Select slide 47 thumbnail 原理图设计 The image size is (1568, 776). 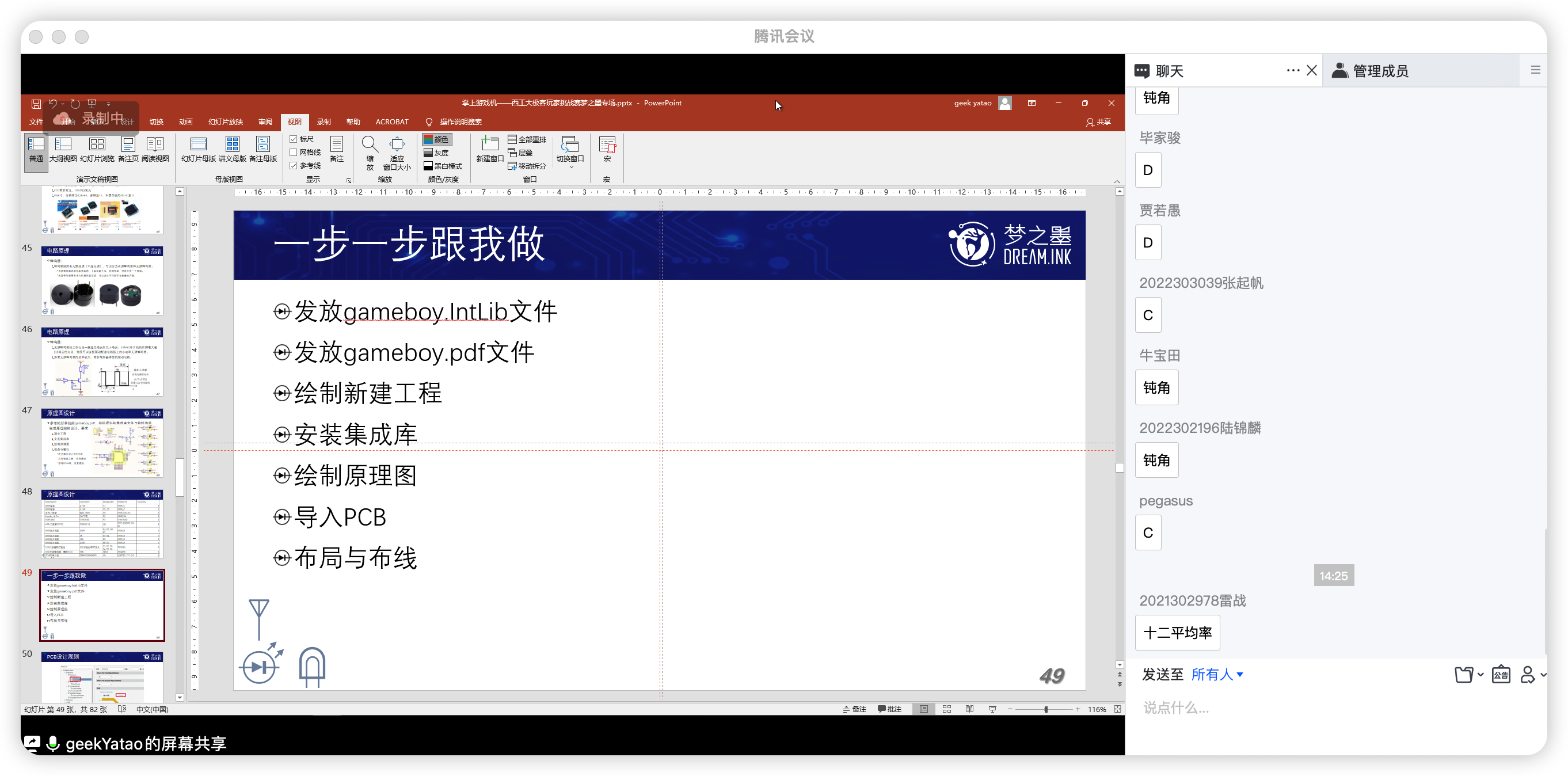pyautogui.click(x=102, y=443)
